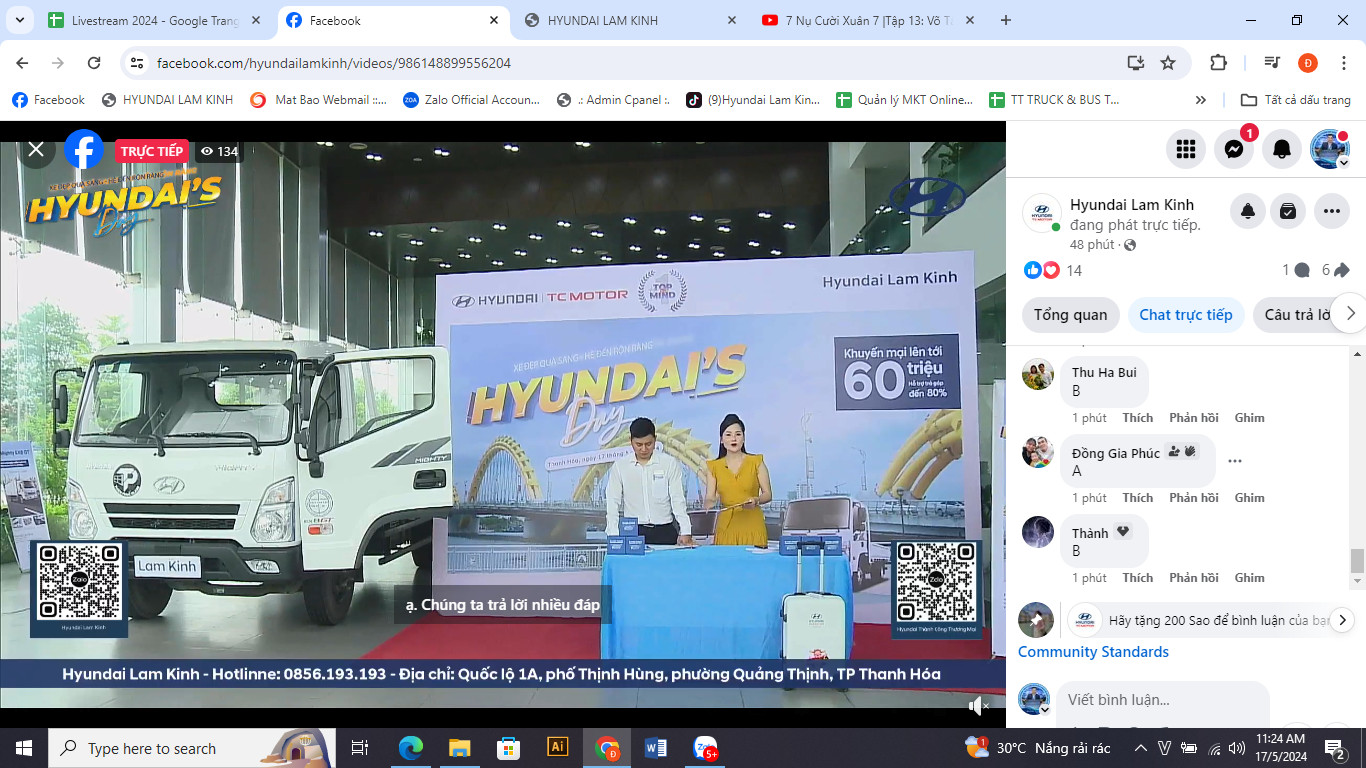Screen dimensions: 1366x768
Task: Close the Facebook video viewer
Action: [x=36, y=150]
